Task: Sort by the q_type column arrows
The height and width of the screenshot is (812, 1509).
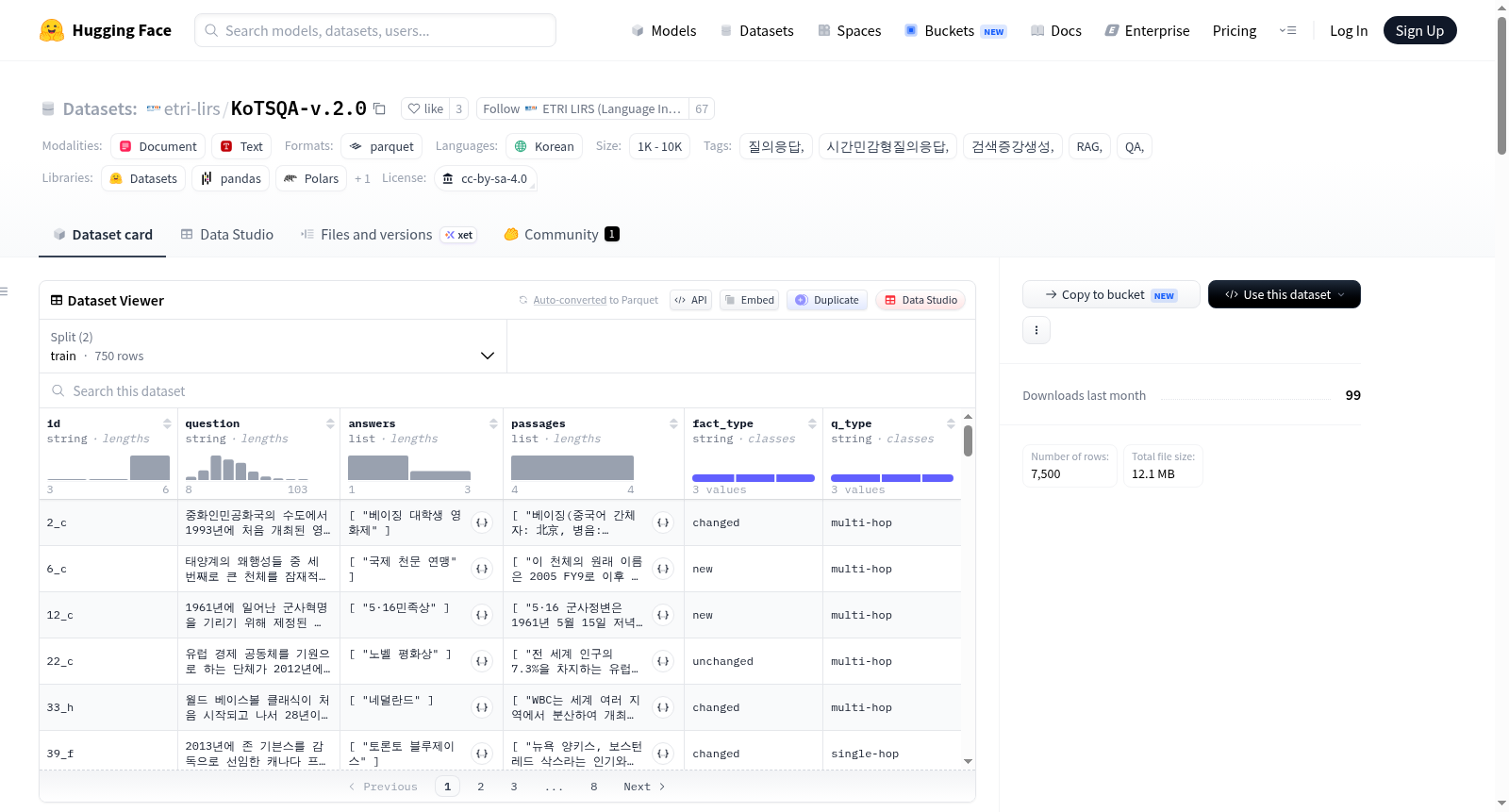Action: point(951,423)
